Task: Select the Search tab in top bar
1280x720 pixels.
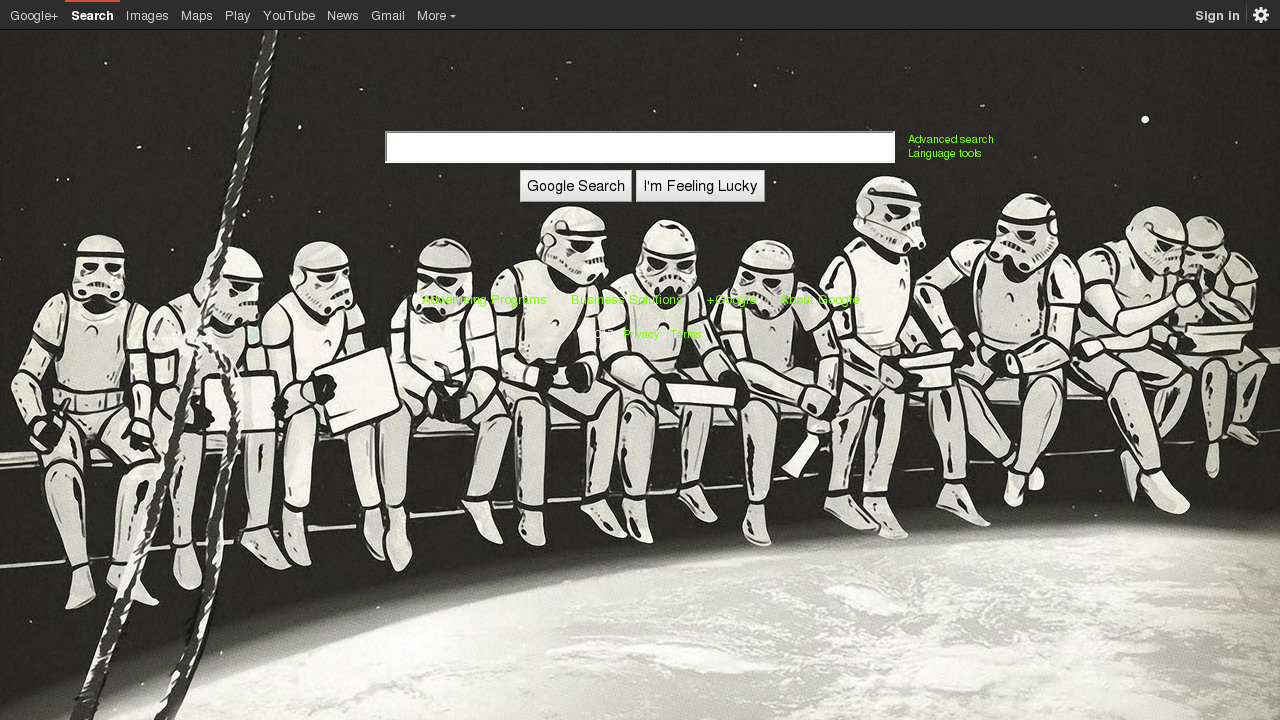Action: coord(92,15)
